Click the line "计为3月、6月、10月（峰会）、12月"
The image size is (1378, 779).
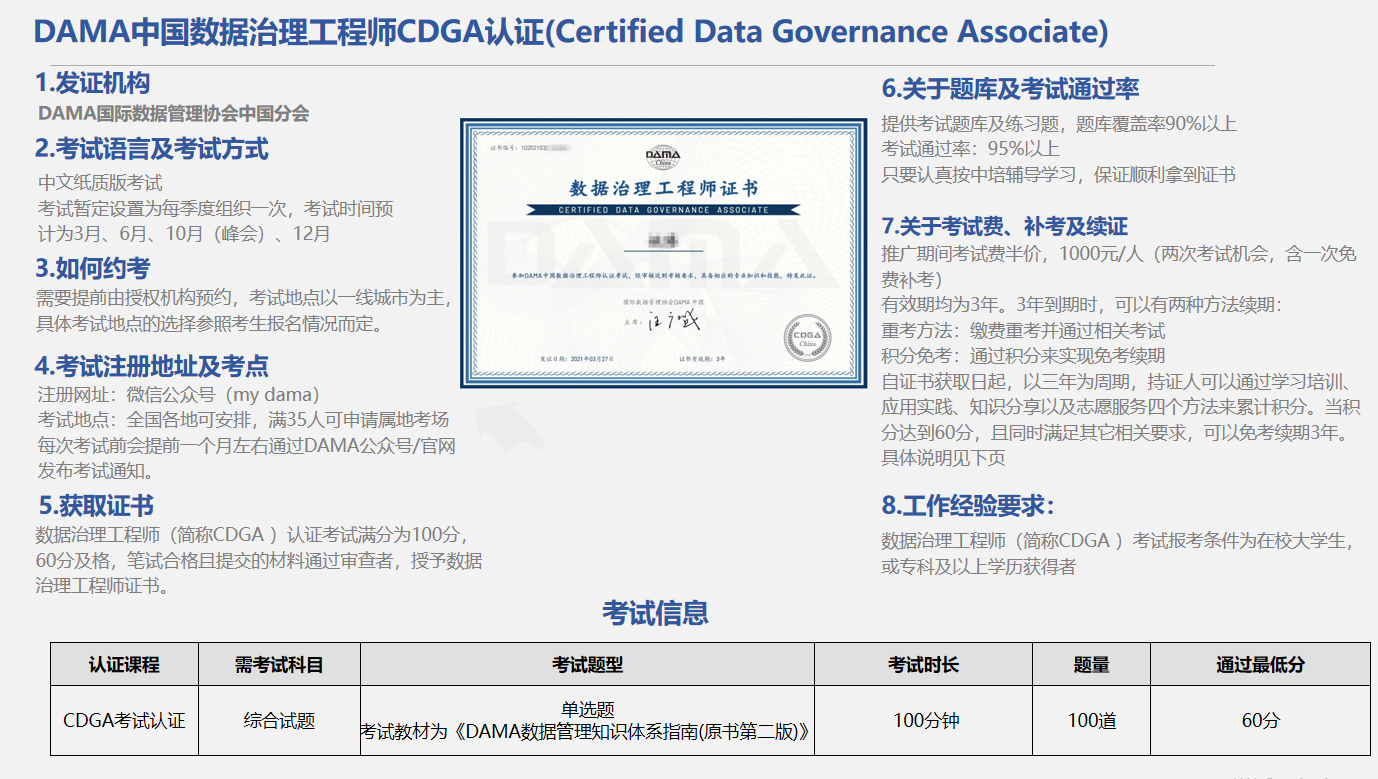[x=184, y=234]
